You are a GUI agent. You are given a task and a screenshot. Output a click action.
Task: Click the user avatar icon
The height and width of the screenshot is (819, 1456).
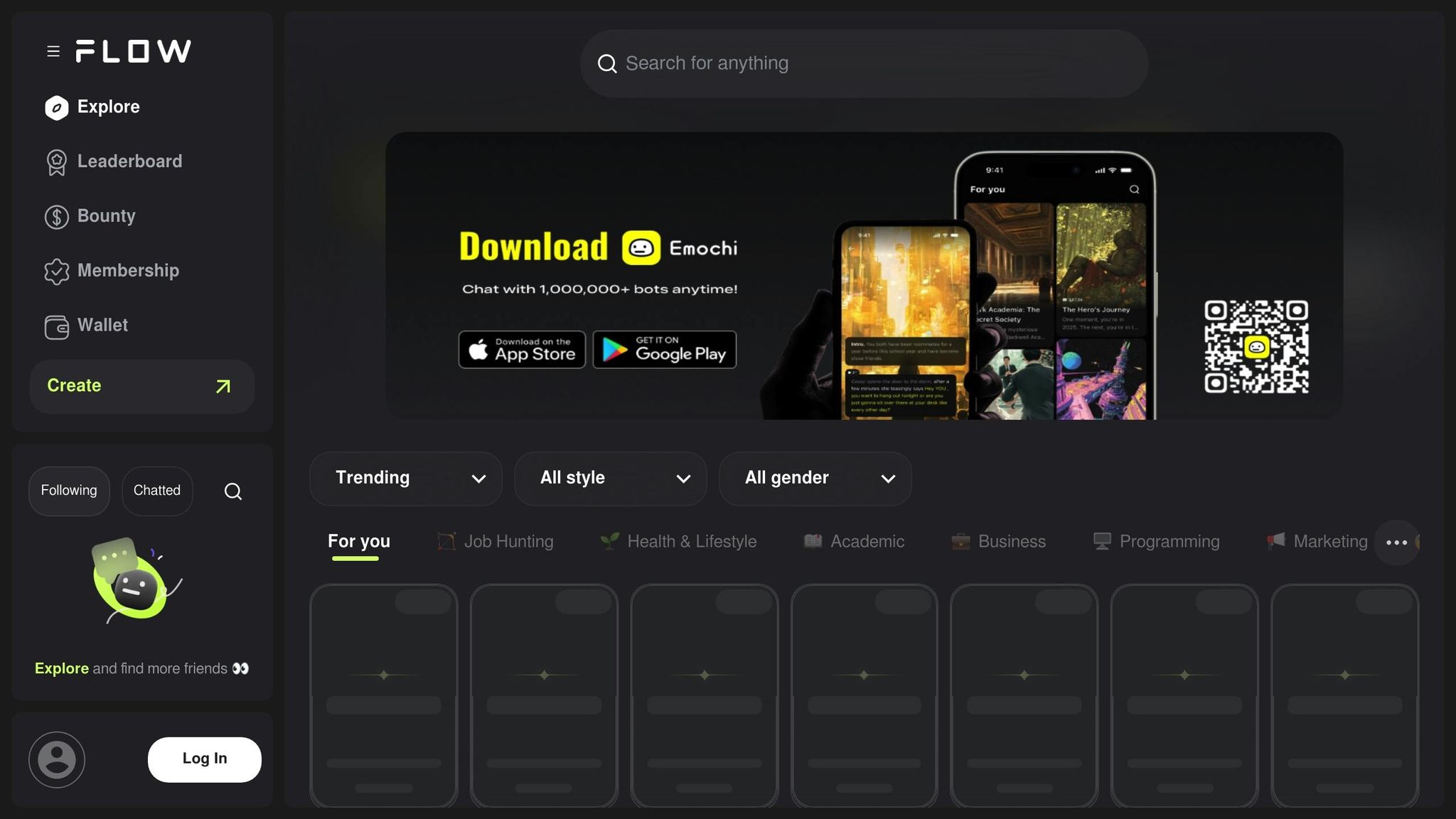pyautogui.click(x=57, y=759)
